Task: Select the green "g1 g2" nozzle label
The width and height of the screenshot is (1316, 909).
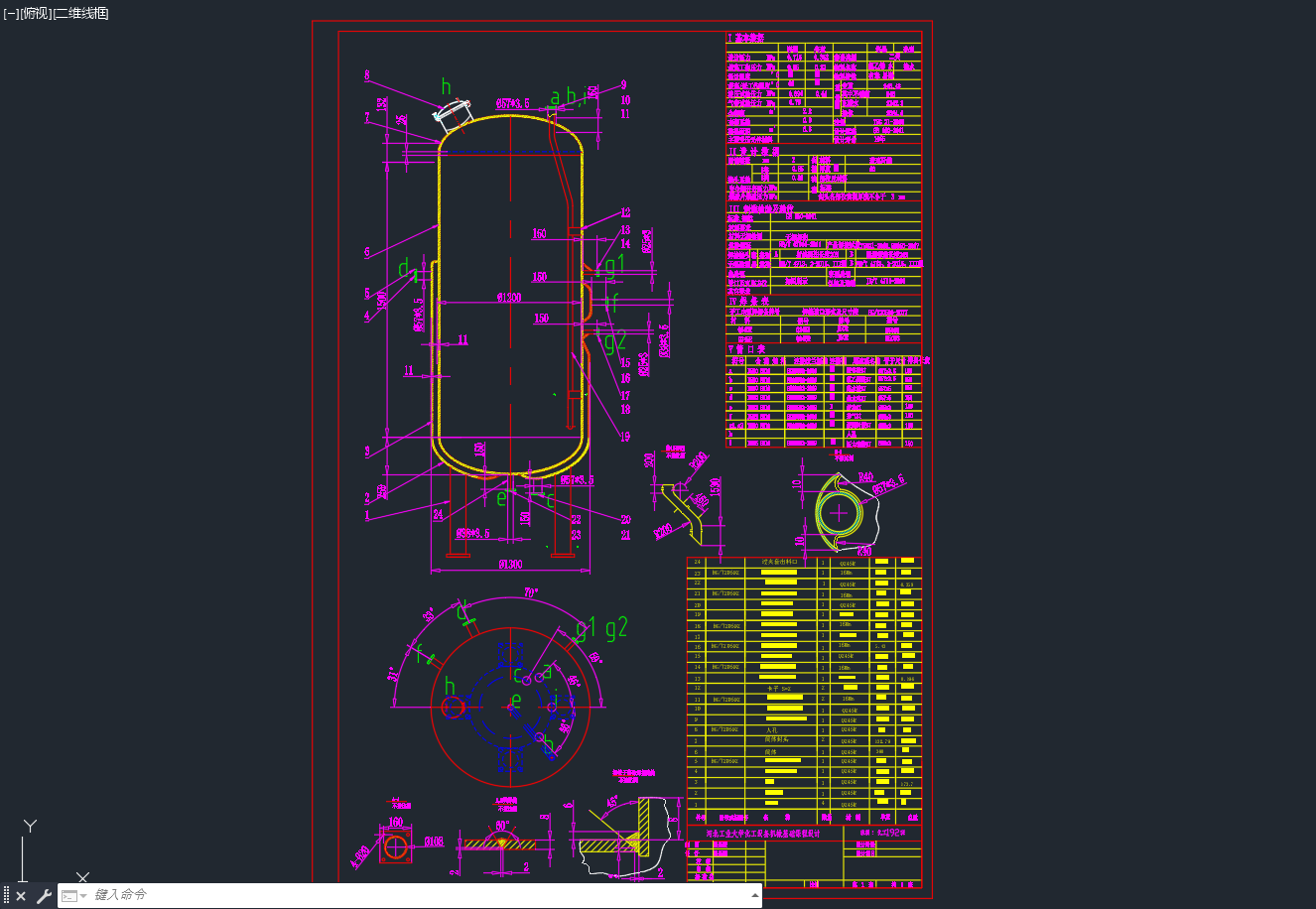Action: pos(601,628)
